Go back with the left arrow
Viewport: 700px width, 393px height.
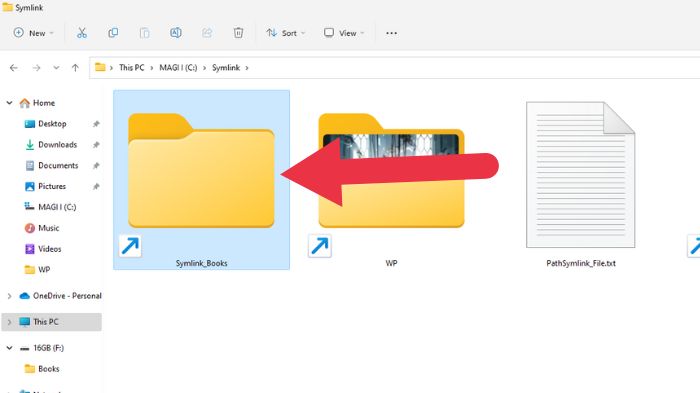(x=14, y=68)
